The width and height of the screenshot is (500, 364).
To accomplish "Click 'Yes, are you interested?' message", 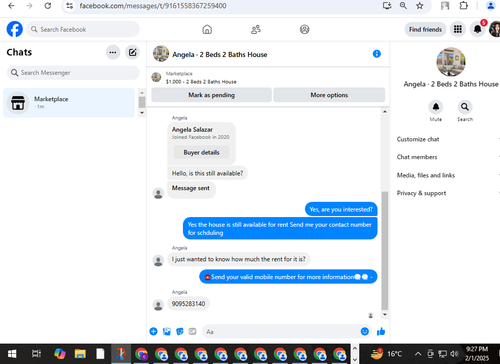I will pos(341,209).
